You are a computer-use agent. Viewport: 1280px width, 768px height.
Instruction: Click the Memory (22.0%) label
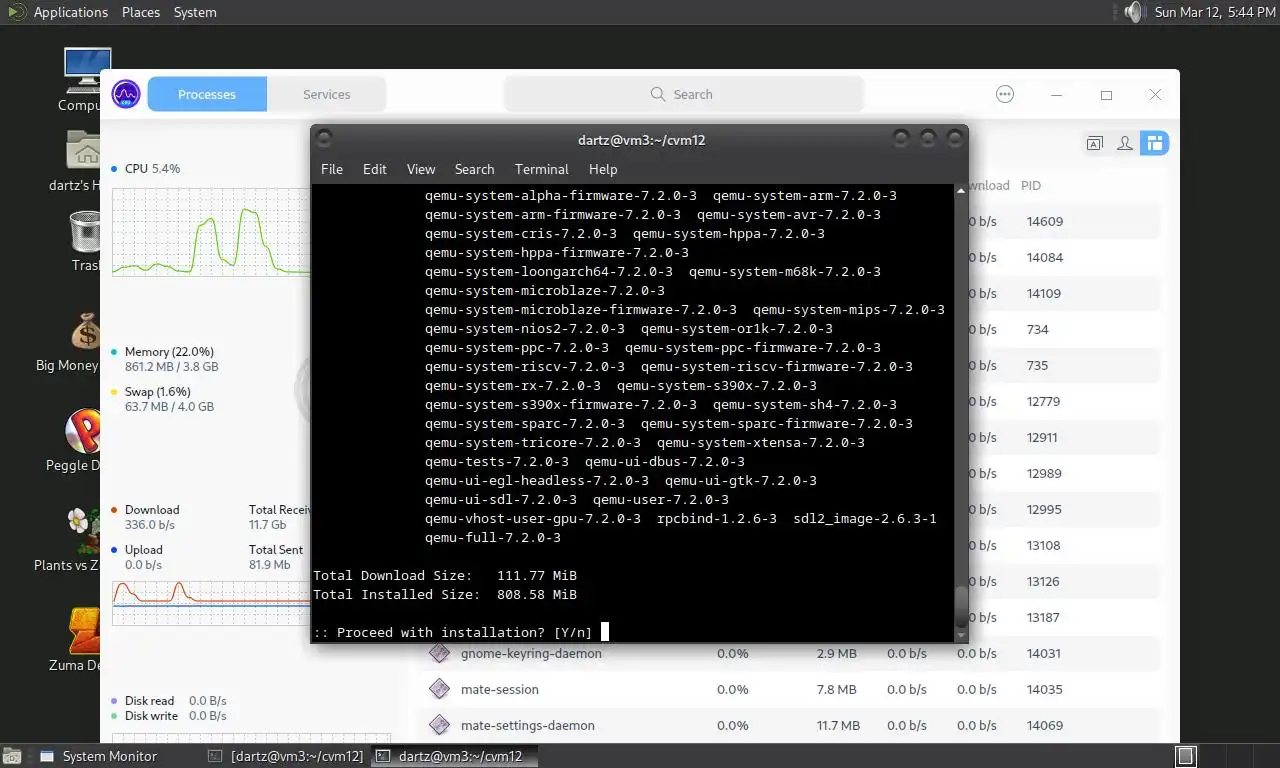pos(169,352)
